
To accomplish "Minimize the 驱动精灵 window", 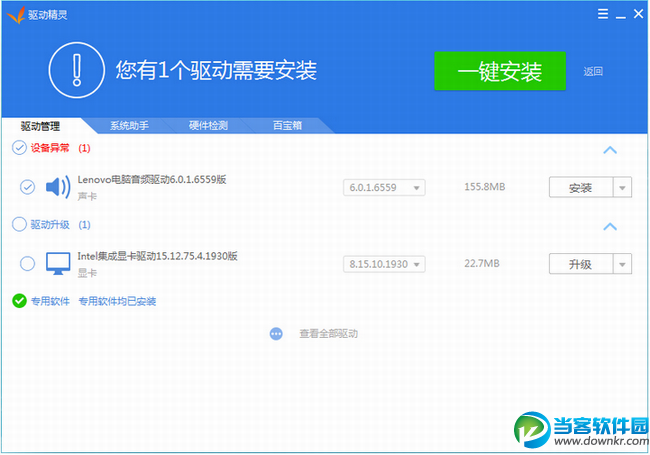I will [x=621, y=17].
